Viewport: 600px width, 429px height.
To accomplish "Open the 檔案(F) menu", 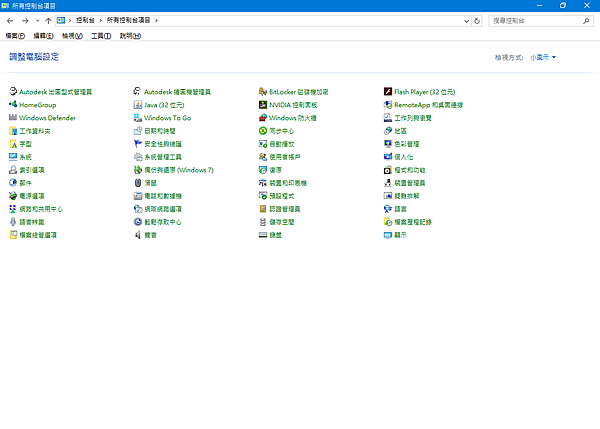I will (x=15, y=36).
